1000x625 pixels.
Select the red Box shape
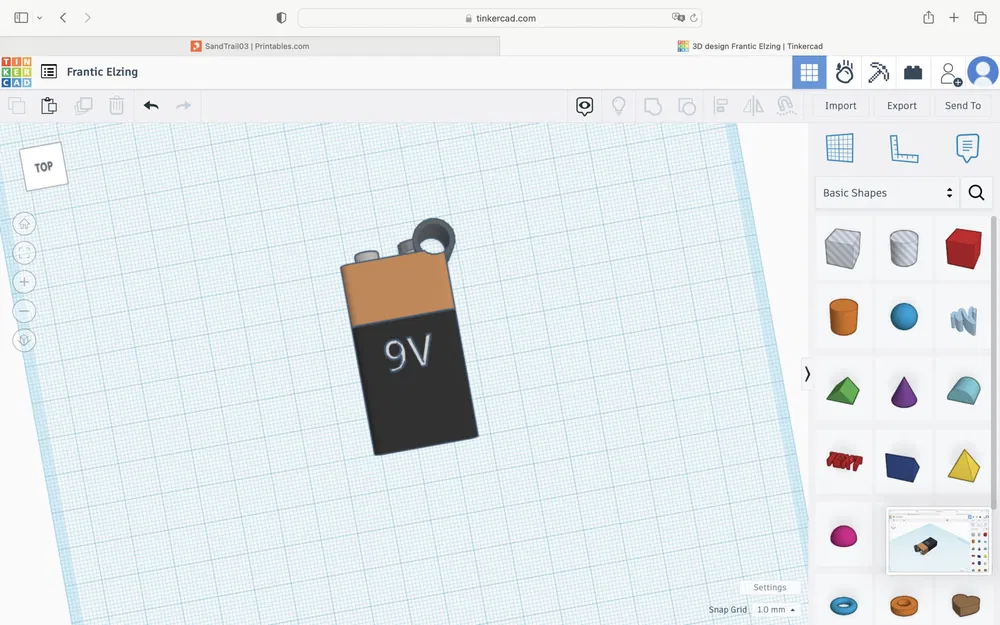coord(963,248)
